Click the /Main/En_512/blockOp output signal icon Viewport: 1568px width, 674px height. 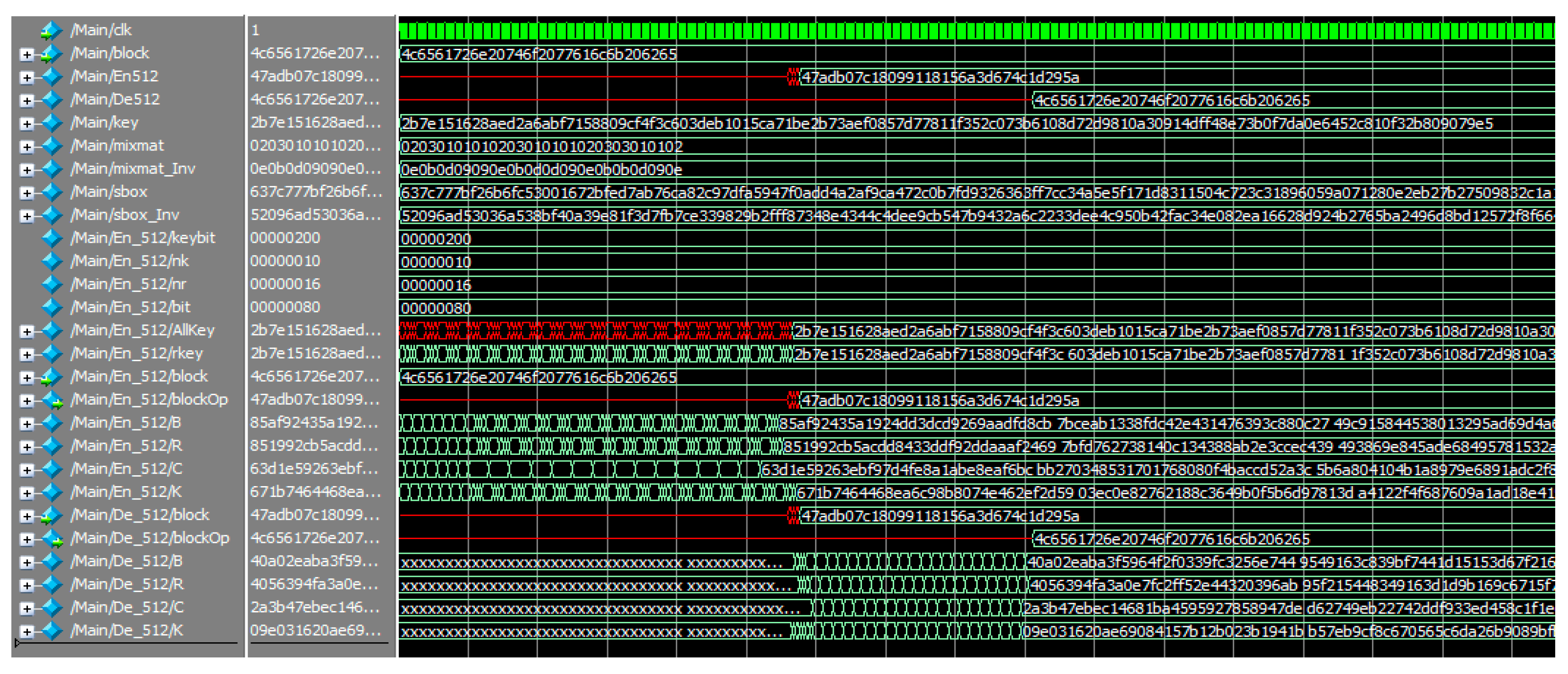53,400
